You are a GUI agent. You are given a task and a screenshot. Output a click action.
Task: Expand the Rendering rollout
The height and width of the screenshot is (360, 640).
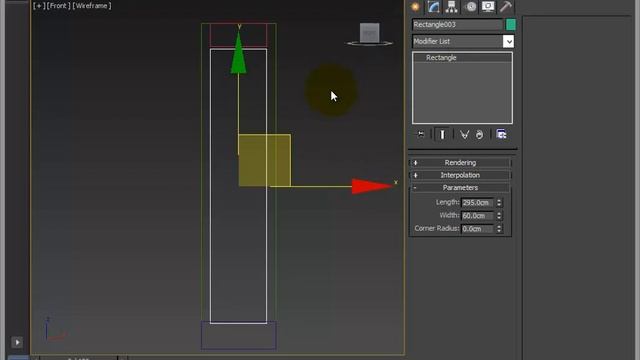tap(460, 162)
